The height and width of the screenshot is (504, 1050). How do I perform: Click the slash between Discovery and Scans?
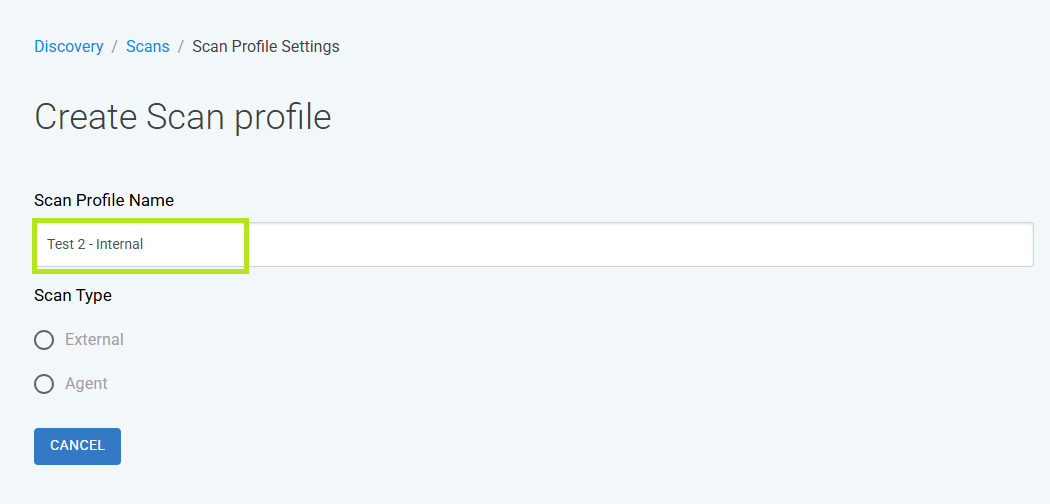coord(115,47)
